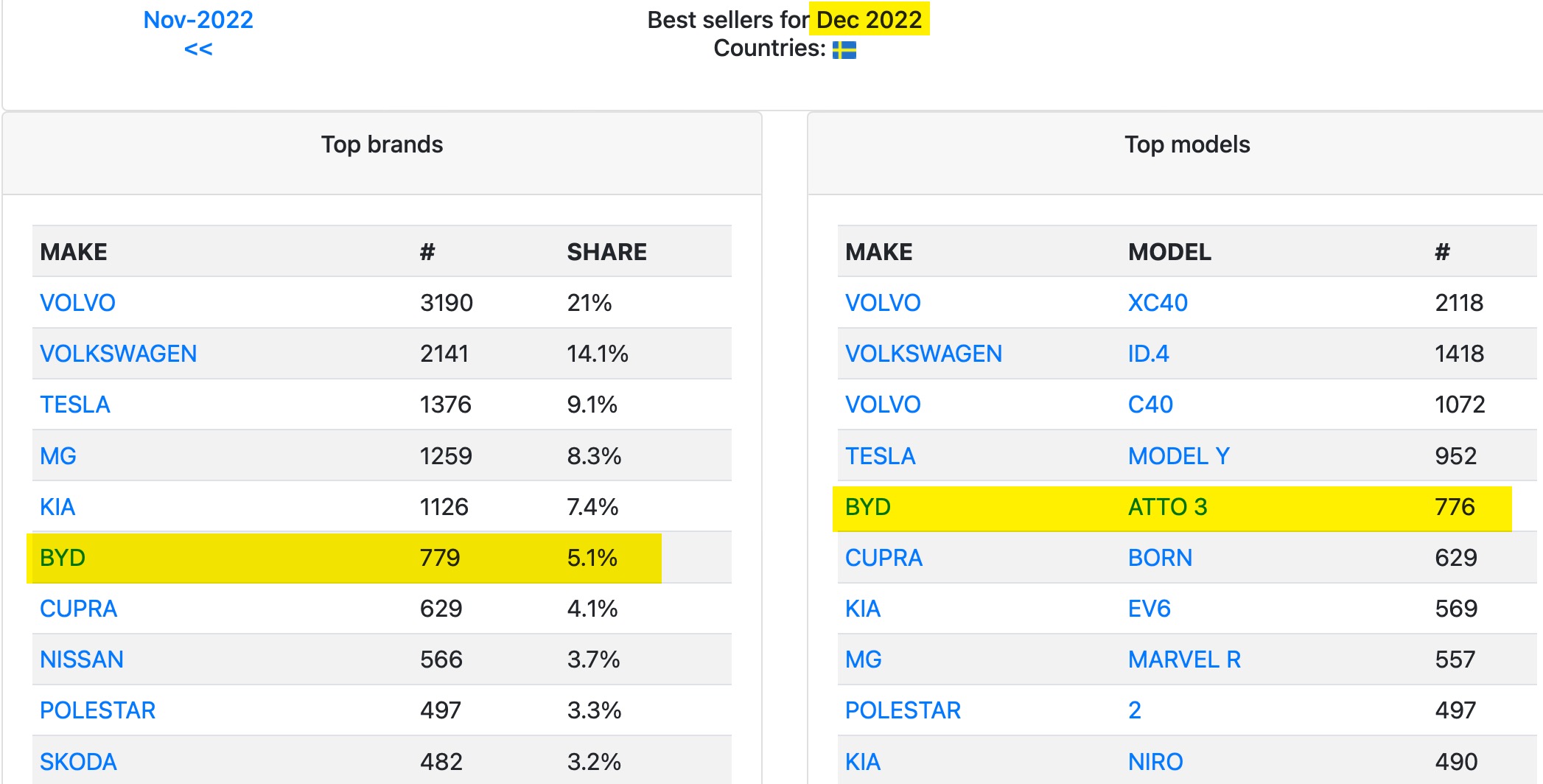Open VOLKSWAGEN brand link in Top brands

click(118, 354)
